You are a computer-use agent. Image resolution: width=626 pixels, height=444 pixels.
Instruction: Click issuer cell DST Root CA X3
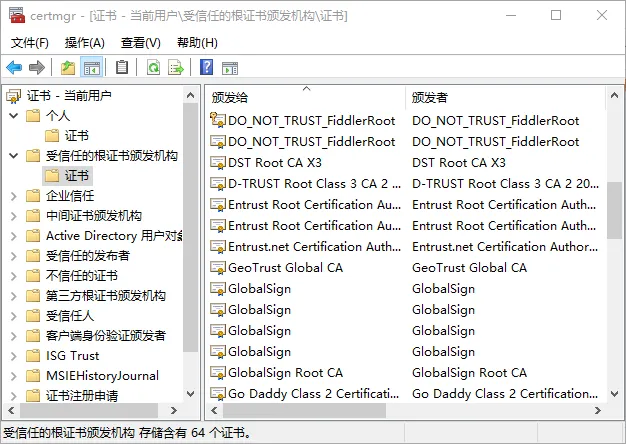click(x=459, y=163)
